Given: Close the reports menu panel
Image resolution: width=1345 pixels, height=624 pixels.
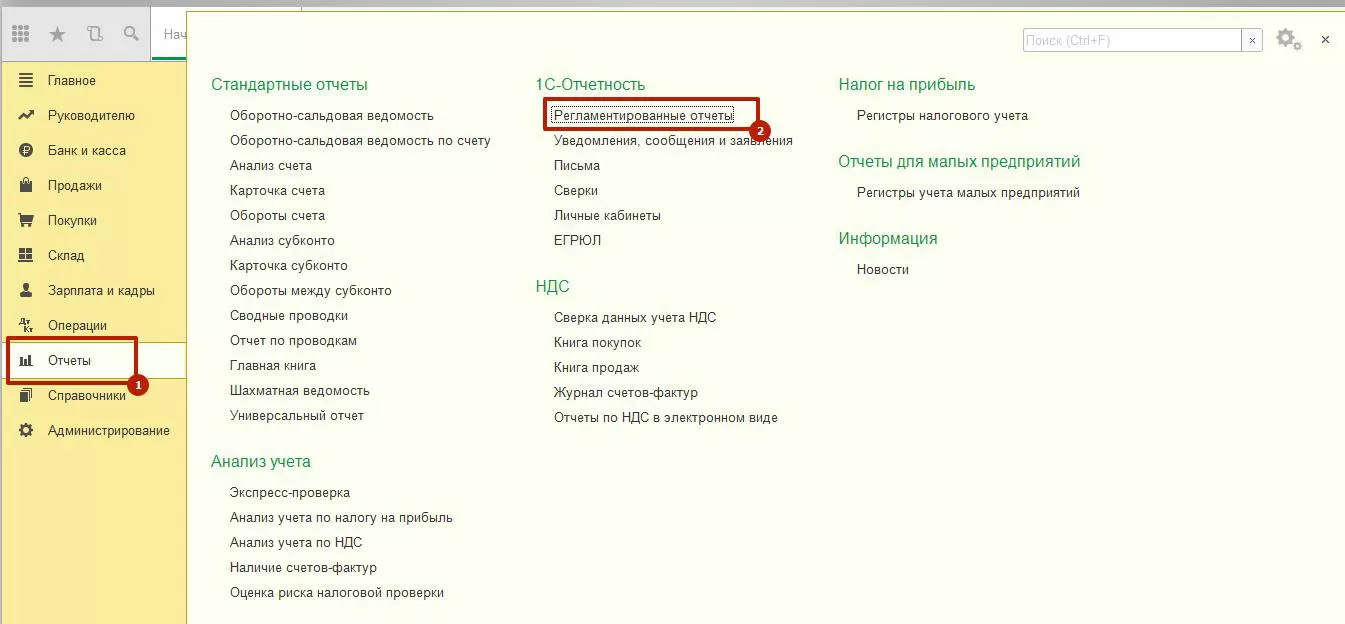Looking at the screenshot, I should tap(1325, 40).
